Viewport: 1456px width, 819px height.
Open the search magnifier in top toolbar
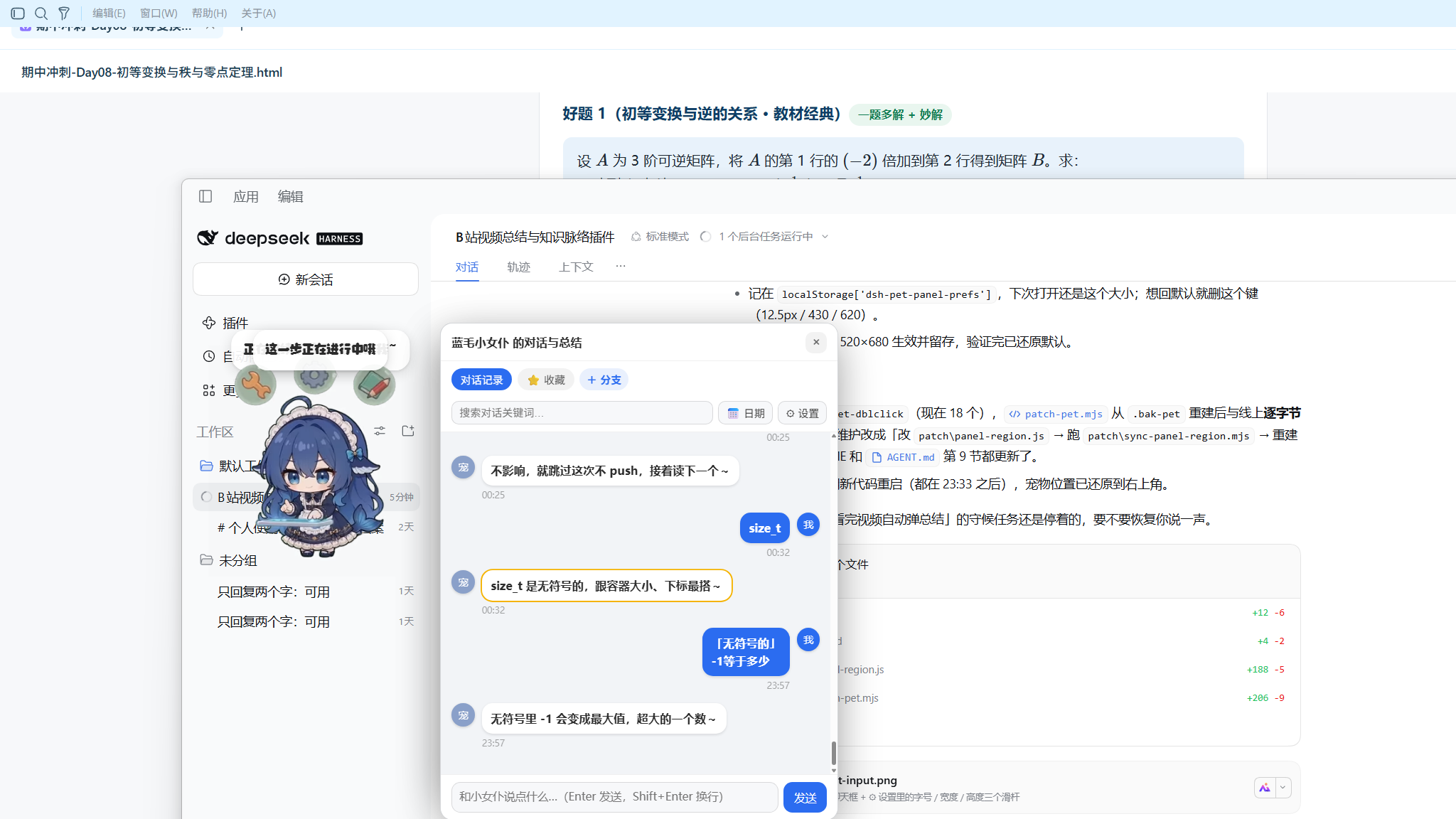(41, 13)
